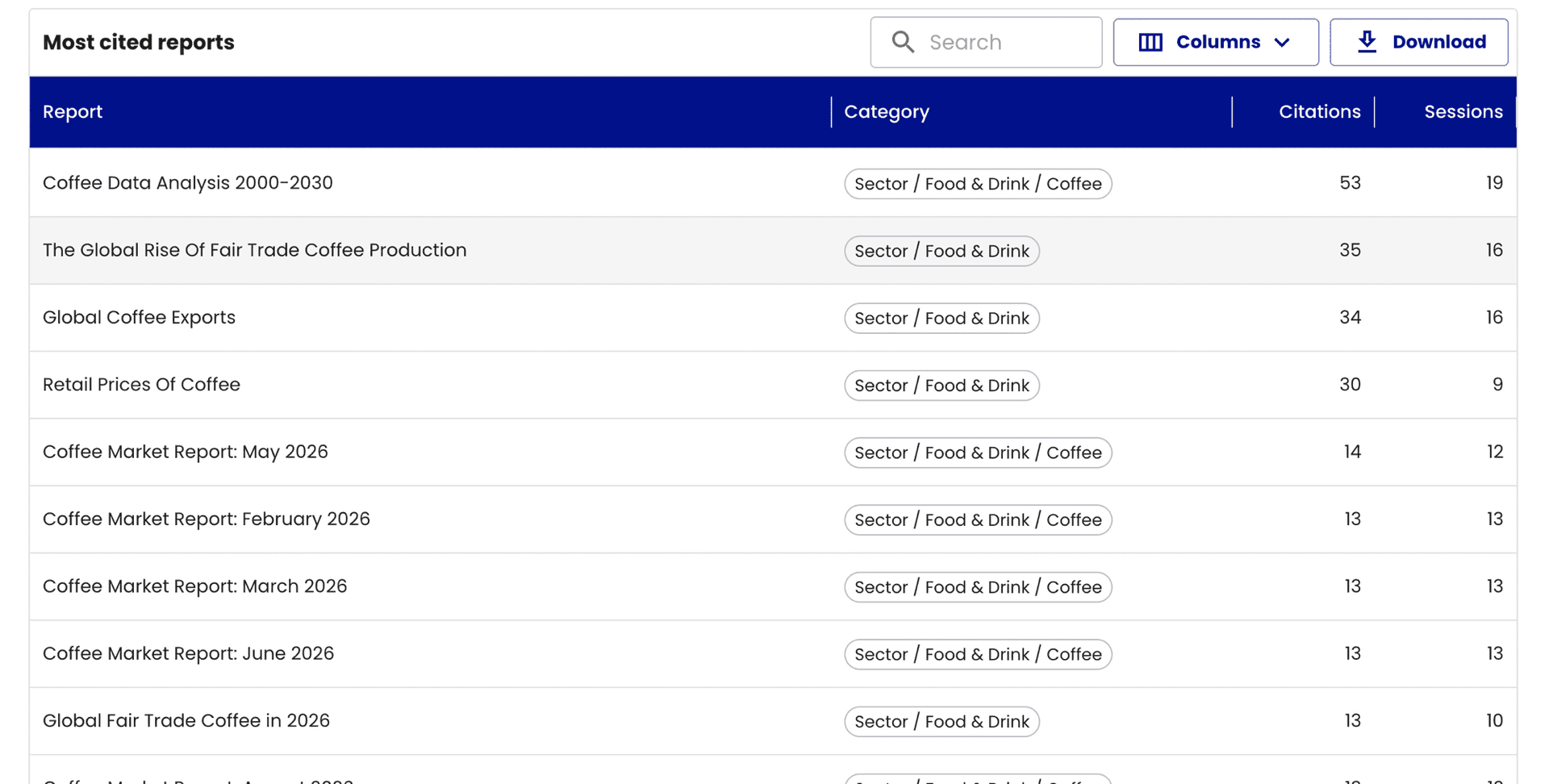The image size is (1549, 784).
Task: Click sessions value 10
Action: point(1494,721)
